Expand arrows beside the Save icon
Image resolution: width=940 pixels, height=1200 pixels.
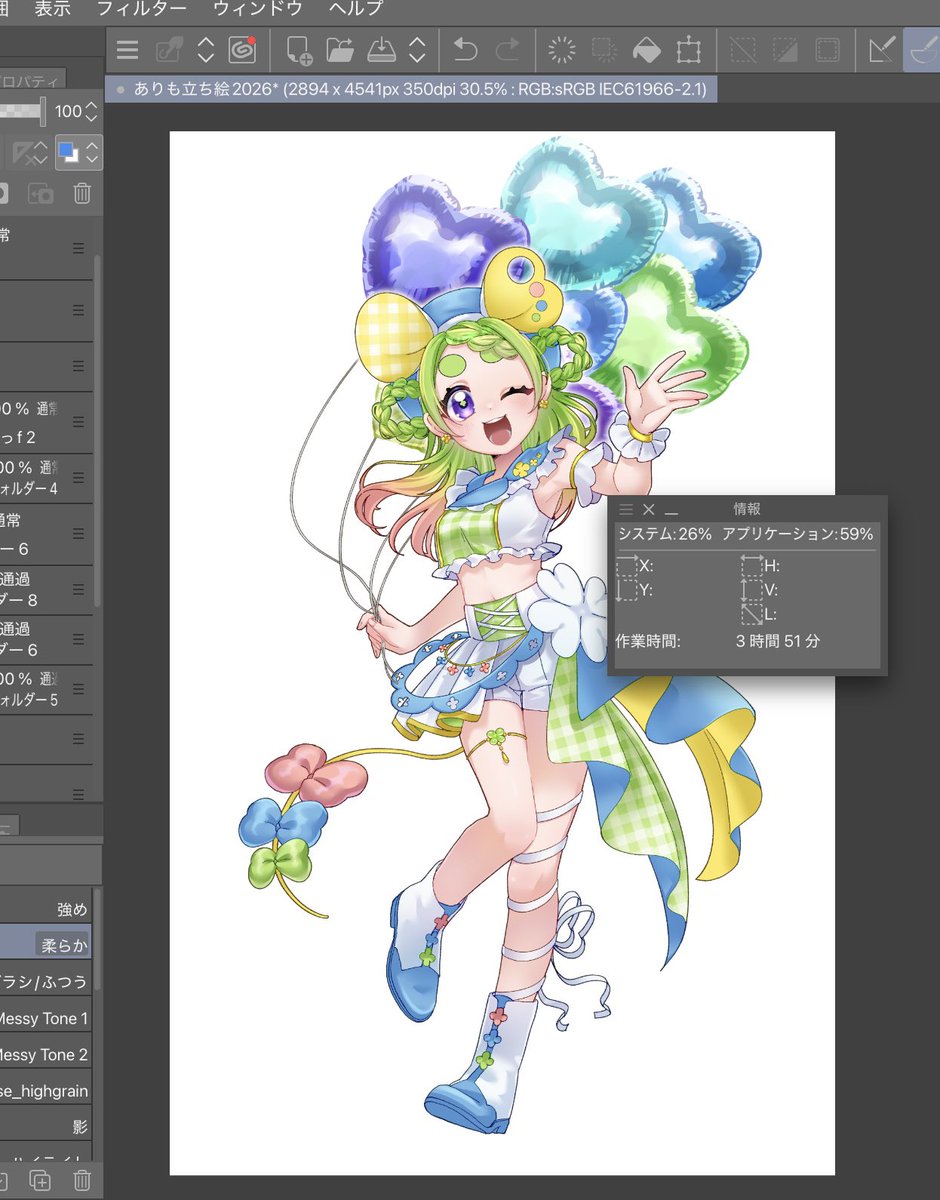417,50
